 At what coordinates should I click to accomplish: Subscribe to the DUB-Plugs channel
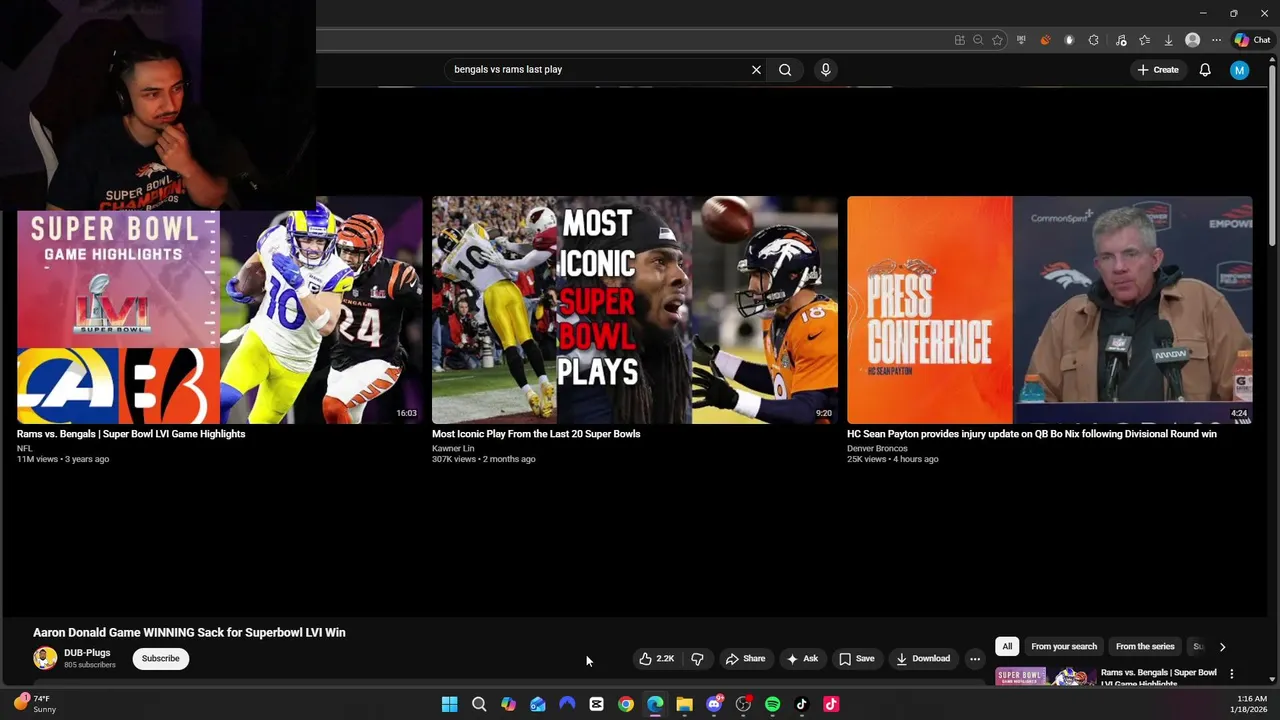click(x=160, y=658)
